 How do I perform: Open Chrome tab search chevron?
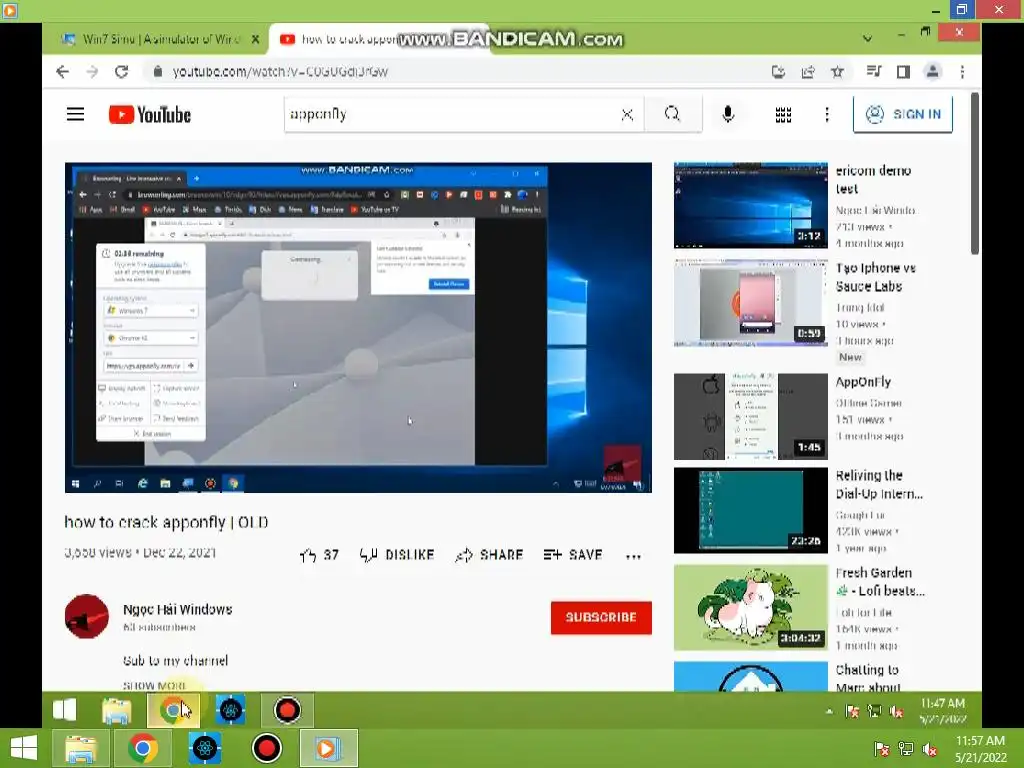[867, 39]
